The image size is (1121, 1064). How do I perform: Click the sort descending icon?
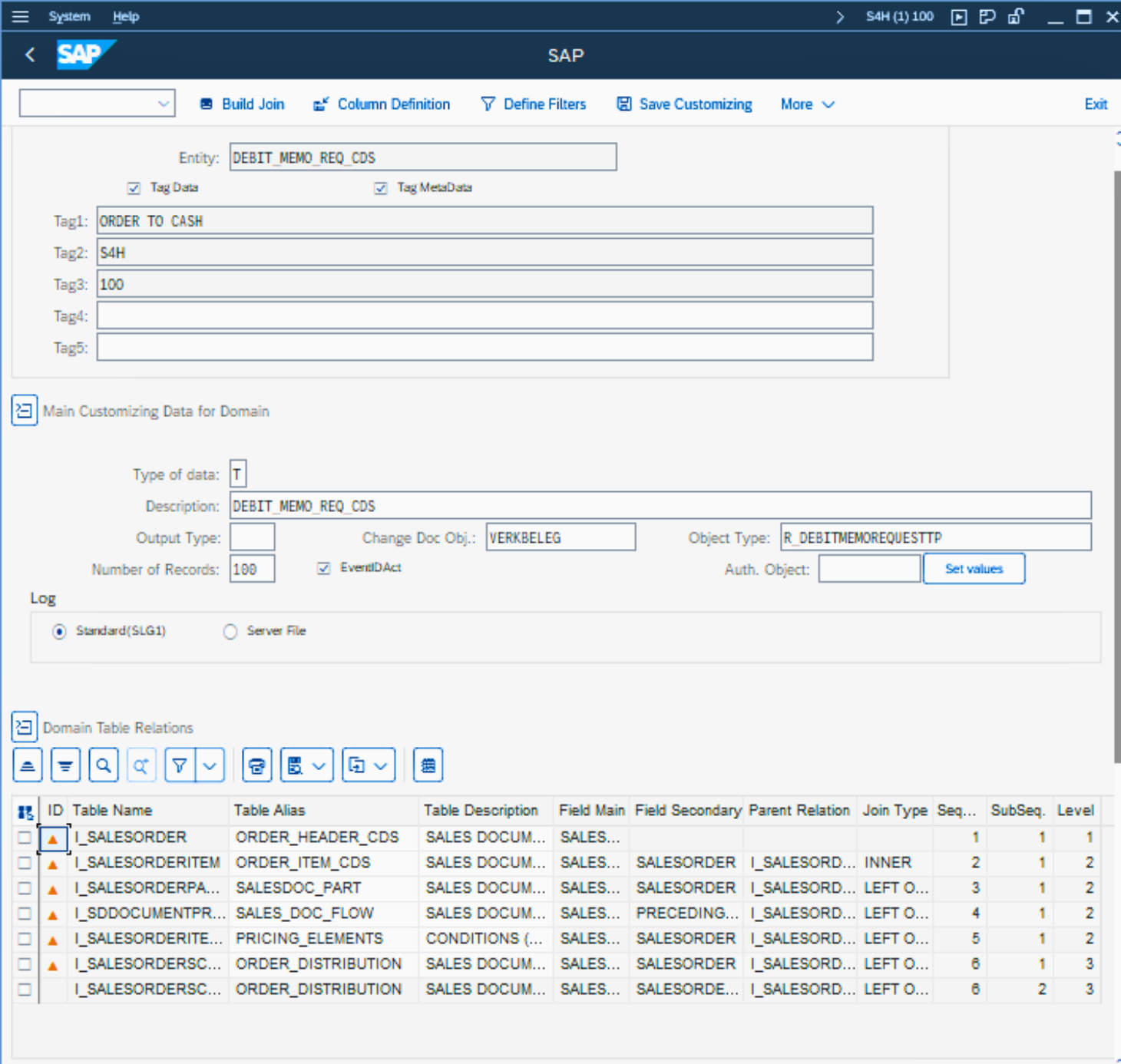point(65,765)
